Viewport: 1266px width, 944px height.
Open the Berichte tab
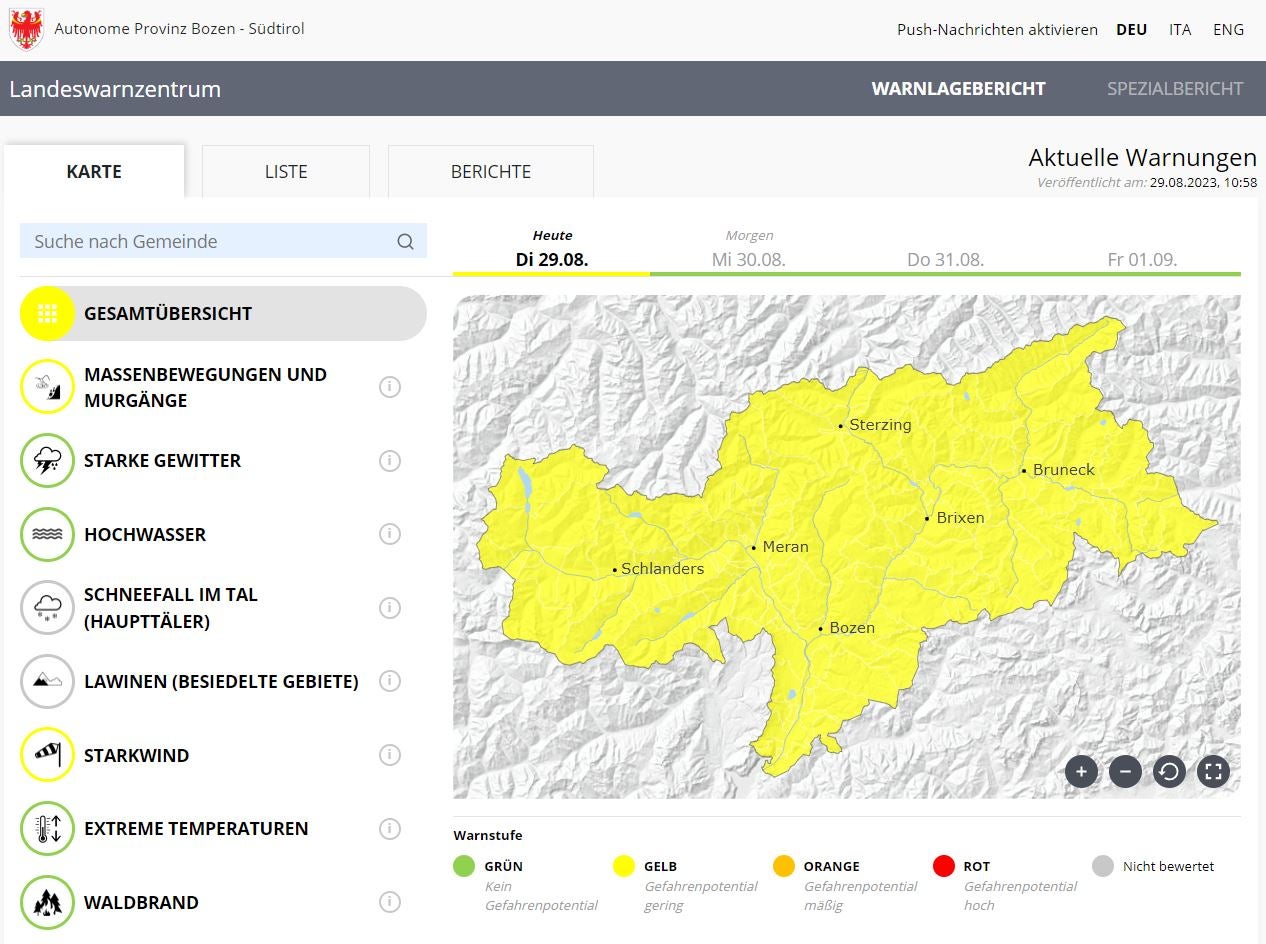(x=491, y=172)
